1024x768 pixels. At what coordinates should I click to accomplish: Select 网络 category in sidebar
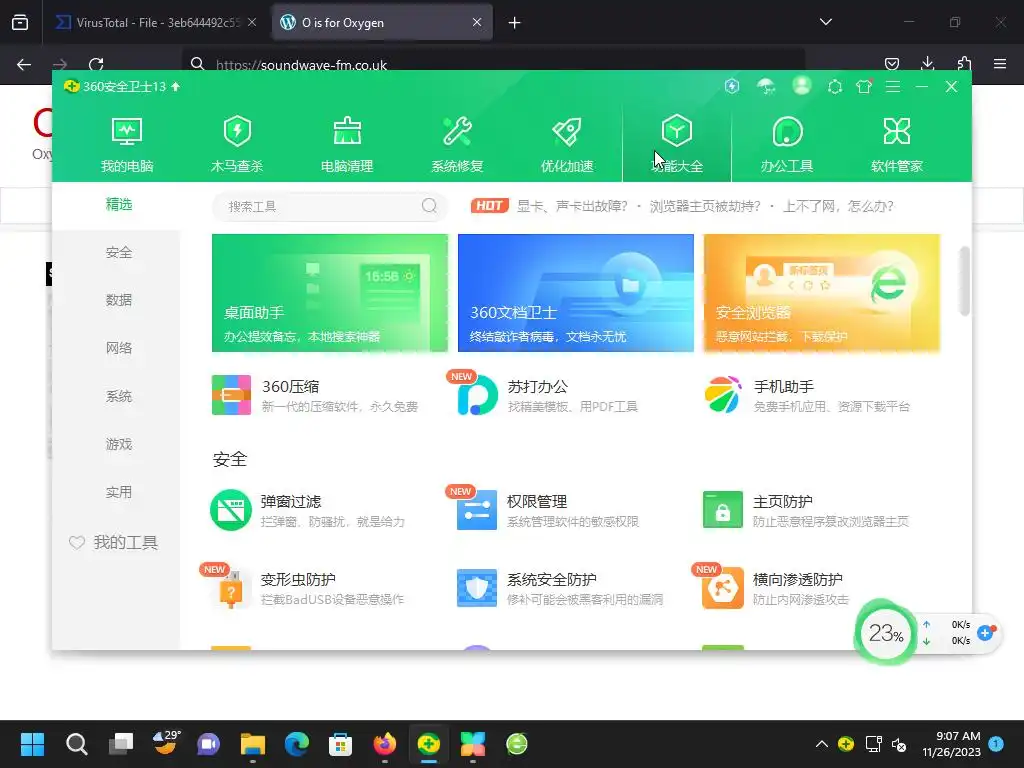119,348
